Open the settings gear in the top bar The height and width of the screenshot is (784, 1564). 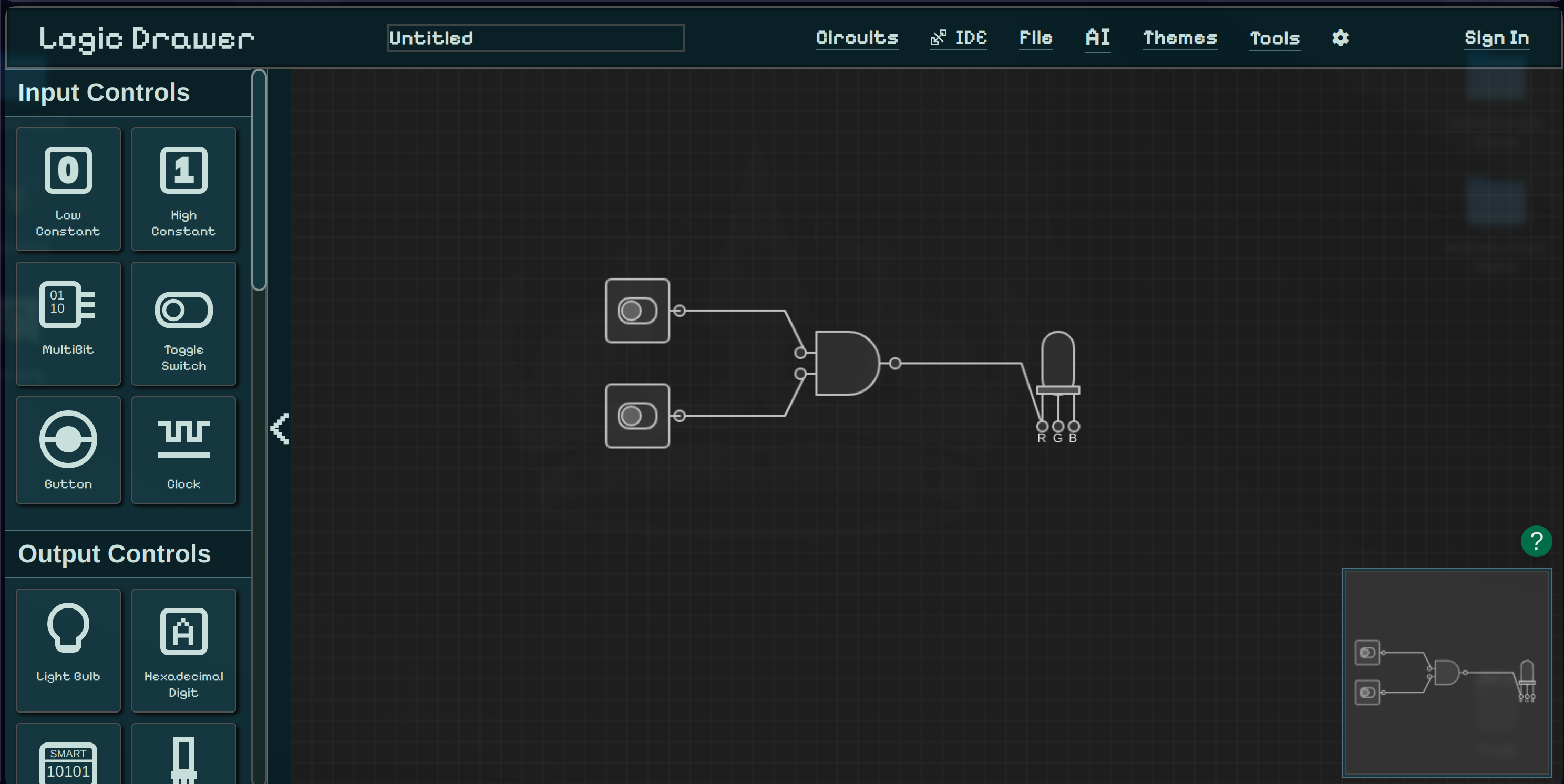tap(1341, 38)
